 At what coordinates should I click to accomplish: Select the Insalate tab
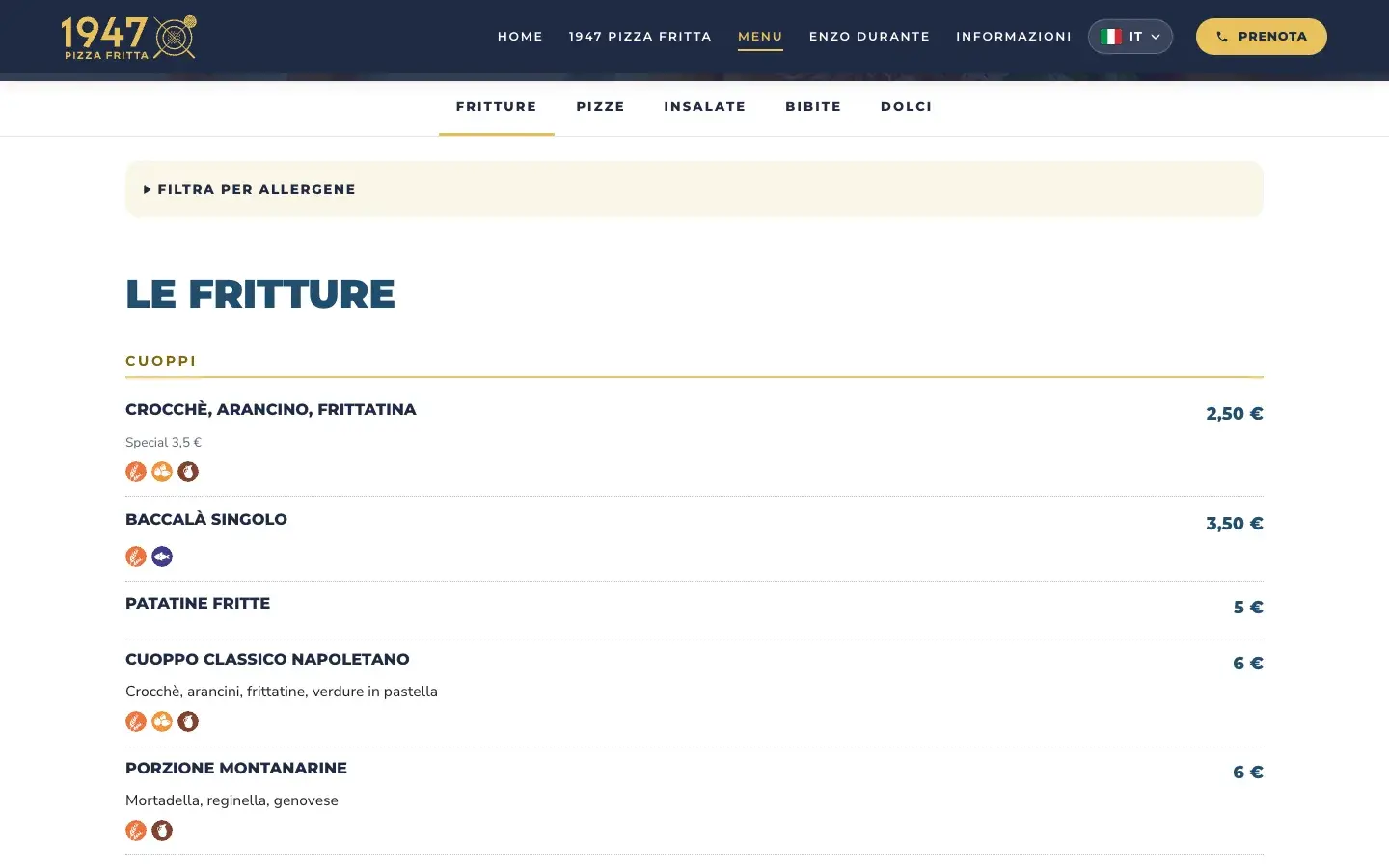(x=705, y=107)
